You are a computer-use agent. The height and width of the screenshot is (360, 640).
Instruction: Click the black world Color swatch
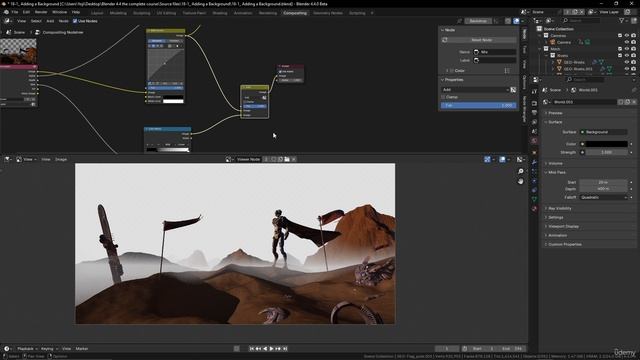[607, 144]
